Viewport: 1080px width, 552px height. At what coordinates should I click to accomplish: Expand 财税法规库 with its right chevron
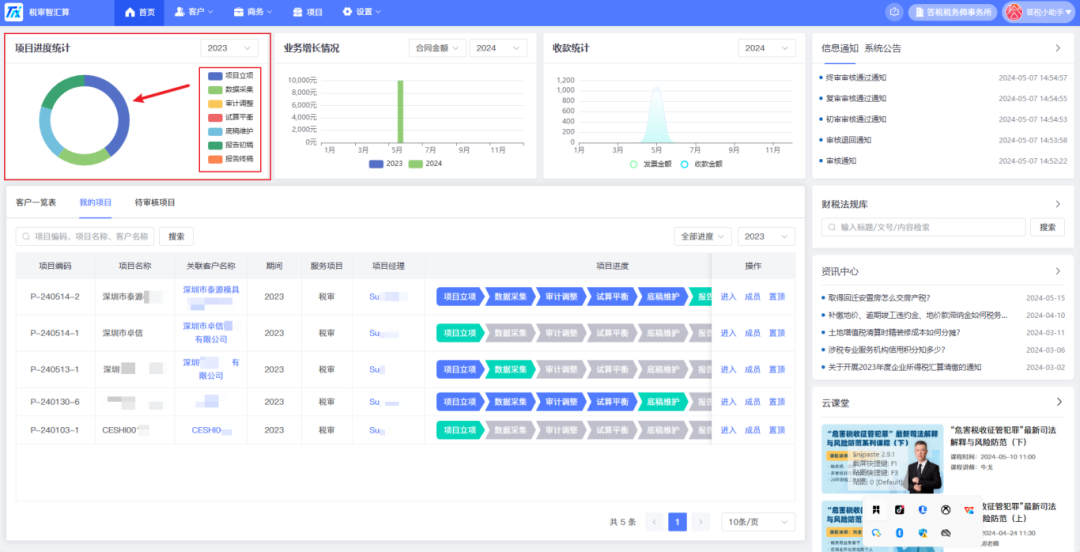1058,204
